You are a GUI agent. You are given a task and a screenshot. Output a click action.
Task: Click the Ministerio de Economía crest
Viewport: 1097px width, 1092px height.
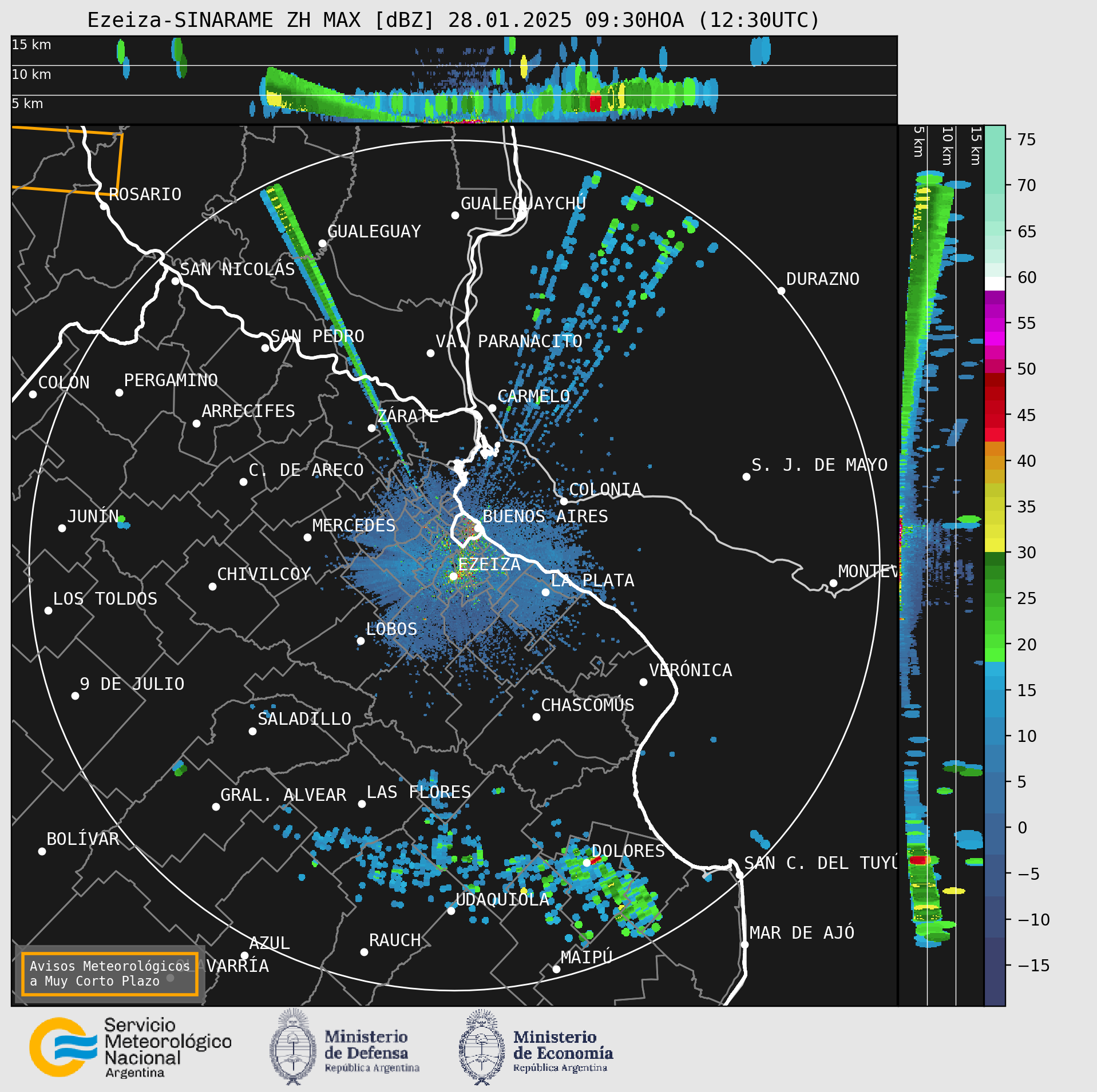click(482, 1047)
